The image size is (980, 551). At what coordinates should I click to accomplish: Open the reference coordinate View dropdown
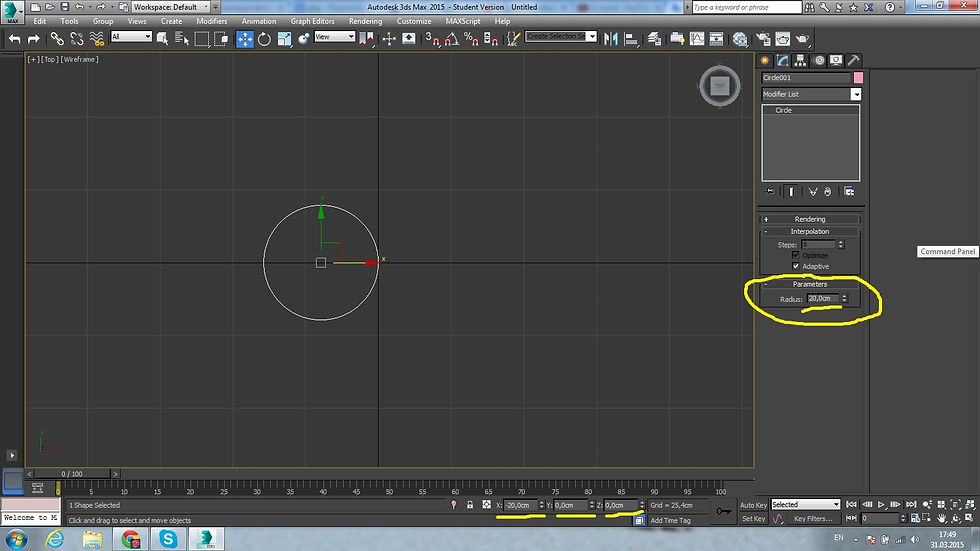click(x=334, y=37)
